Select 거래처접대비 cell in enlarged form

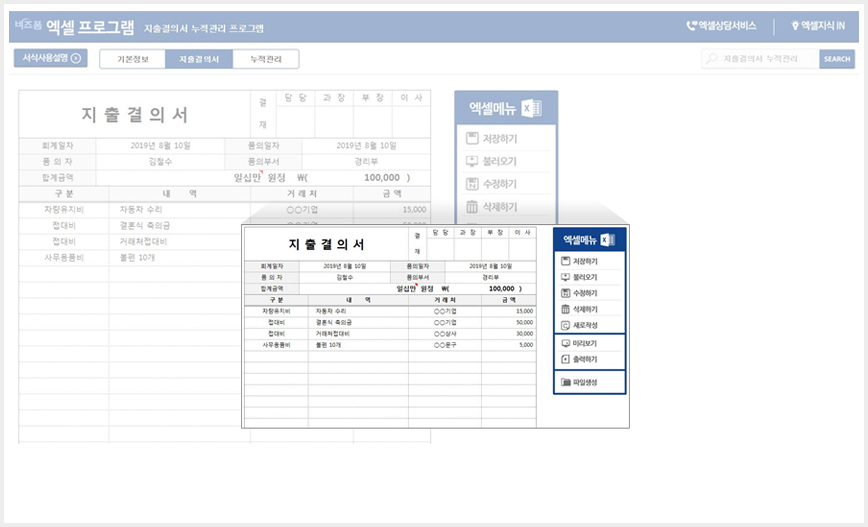point(358,334)
